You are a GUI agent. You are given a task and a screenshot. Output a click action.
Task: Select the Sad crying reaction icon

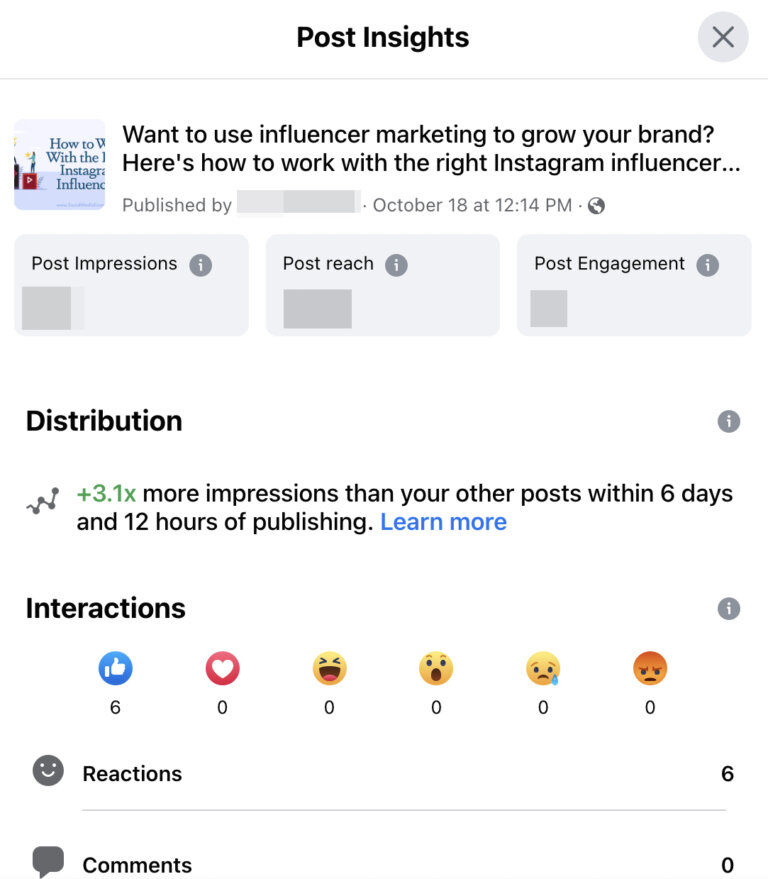(543, 668)
